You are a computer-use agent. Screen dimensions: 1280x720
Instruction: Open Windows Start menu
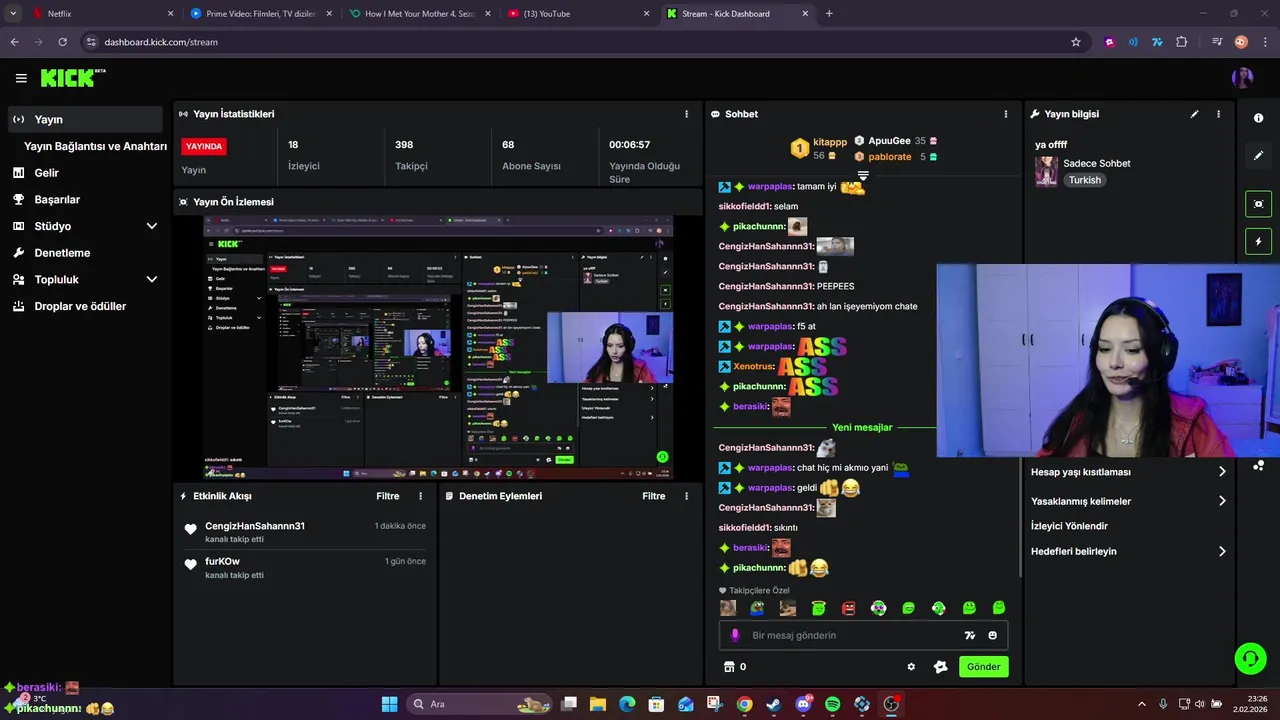(389, 704)
